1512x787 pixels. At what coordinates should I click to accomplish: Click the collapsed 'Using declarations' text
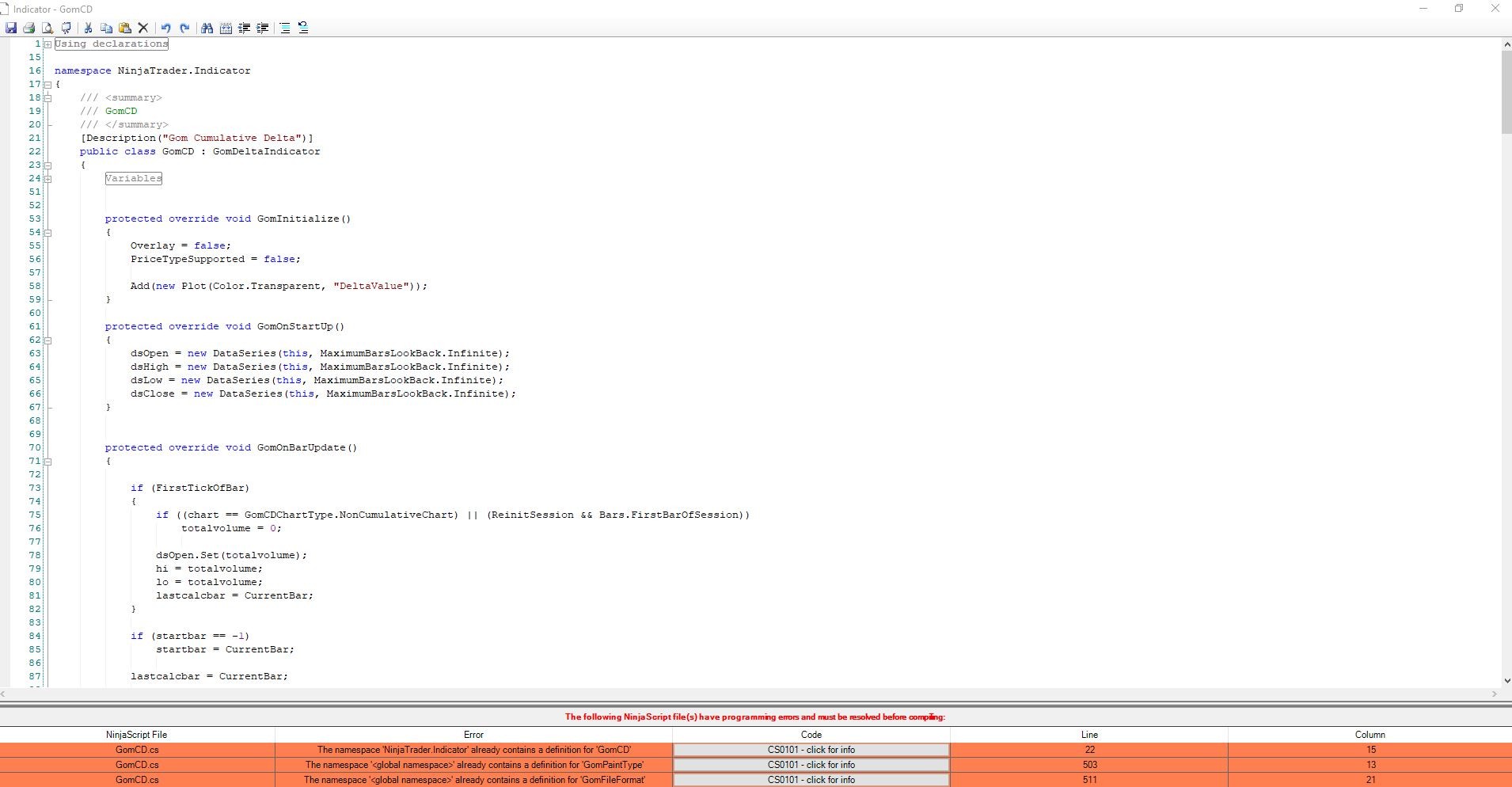point(112,44)
